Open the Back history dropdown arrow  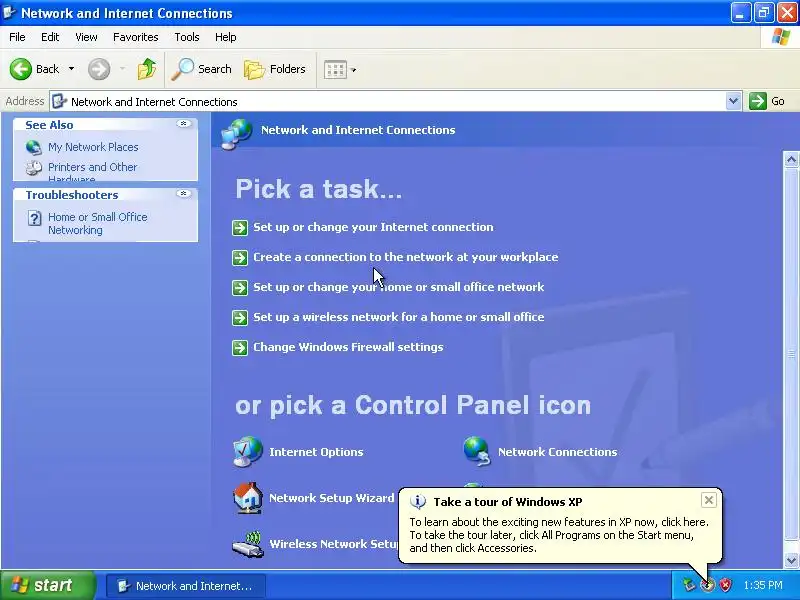71,68
